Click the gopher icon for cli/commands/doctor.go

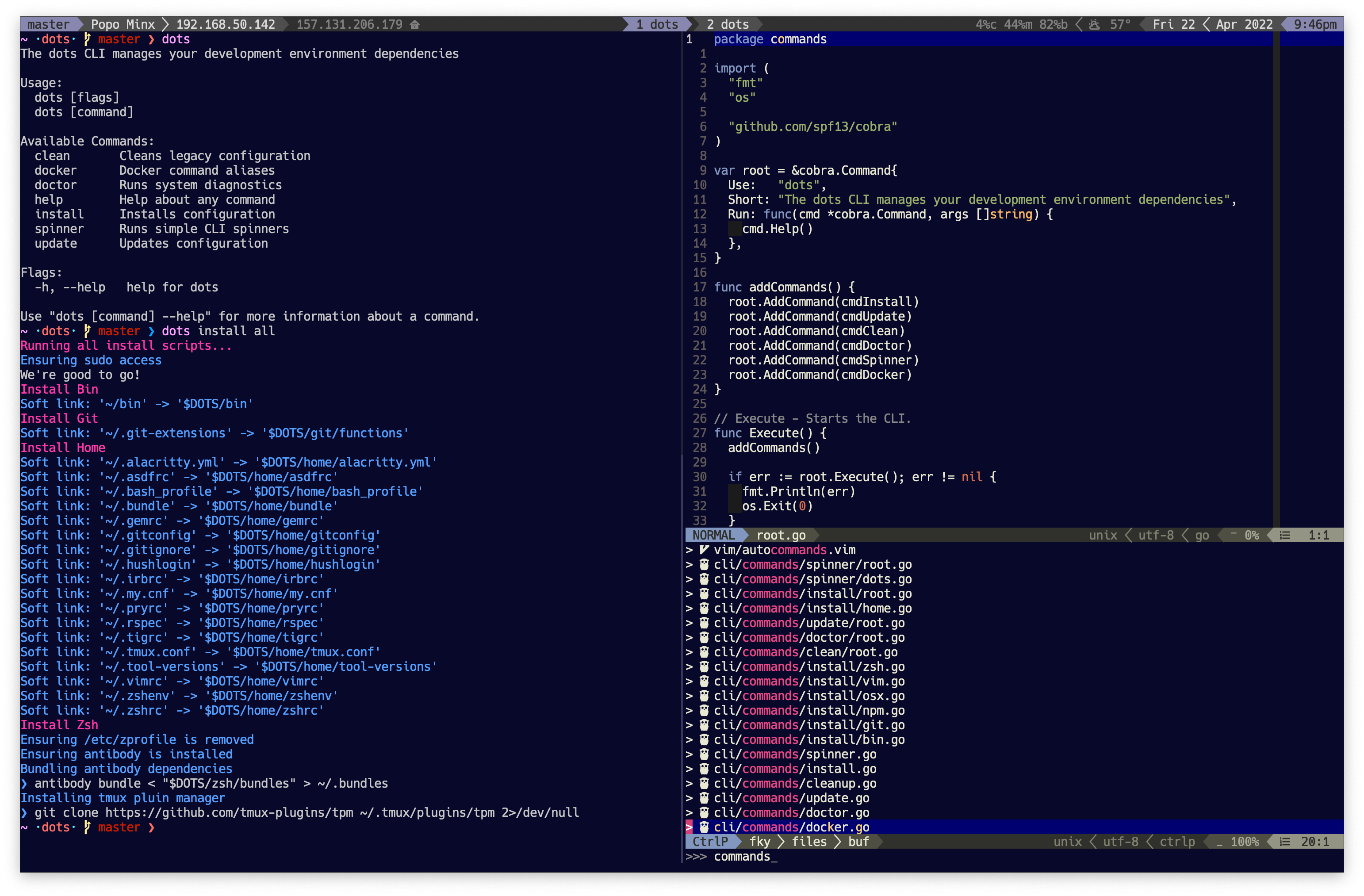pos(704,813)
